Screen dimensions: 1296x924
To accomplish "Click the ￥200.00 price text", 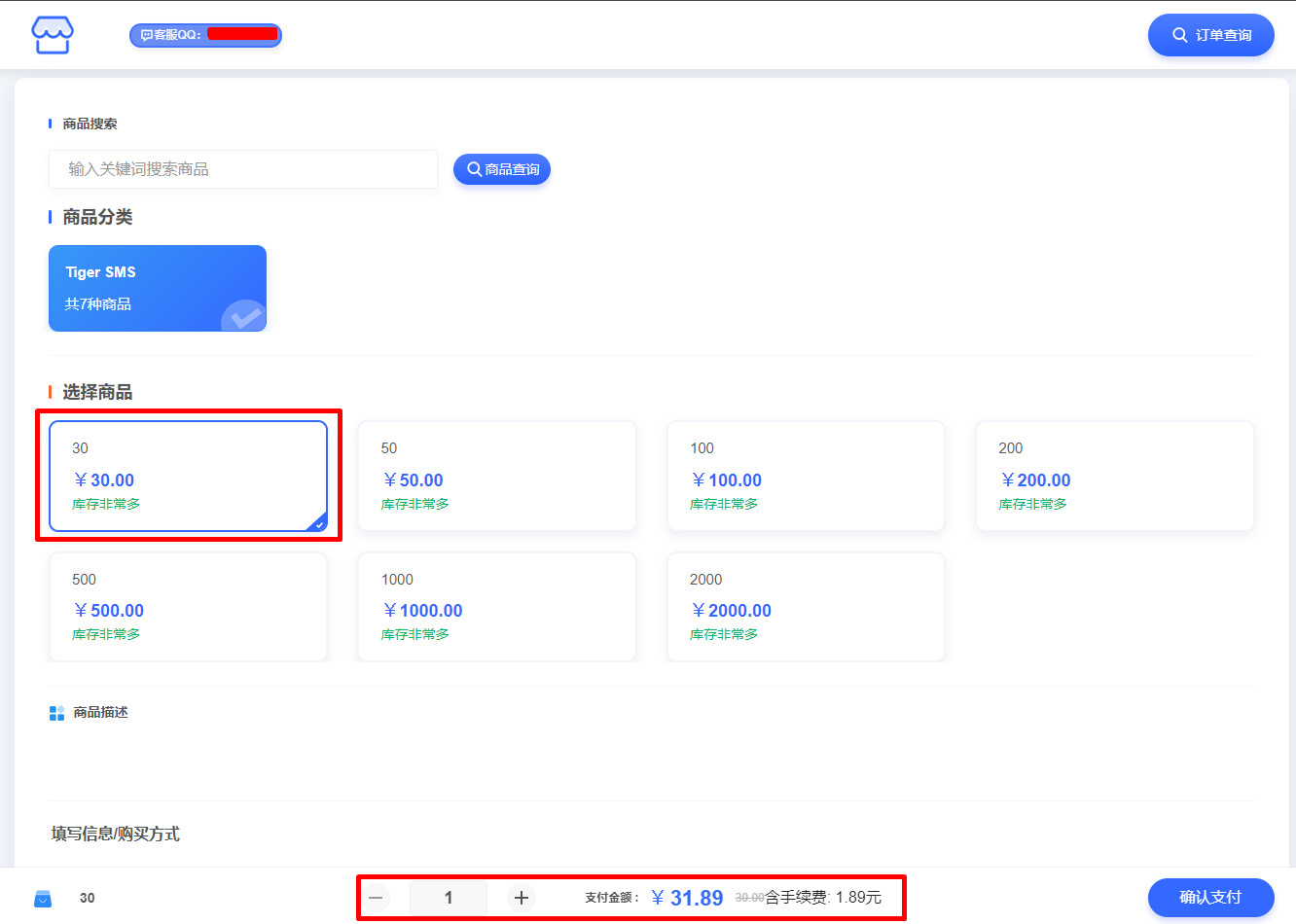I will coord(1035,480).
